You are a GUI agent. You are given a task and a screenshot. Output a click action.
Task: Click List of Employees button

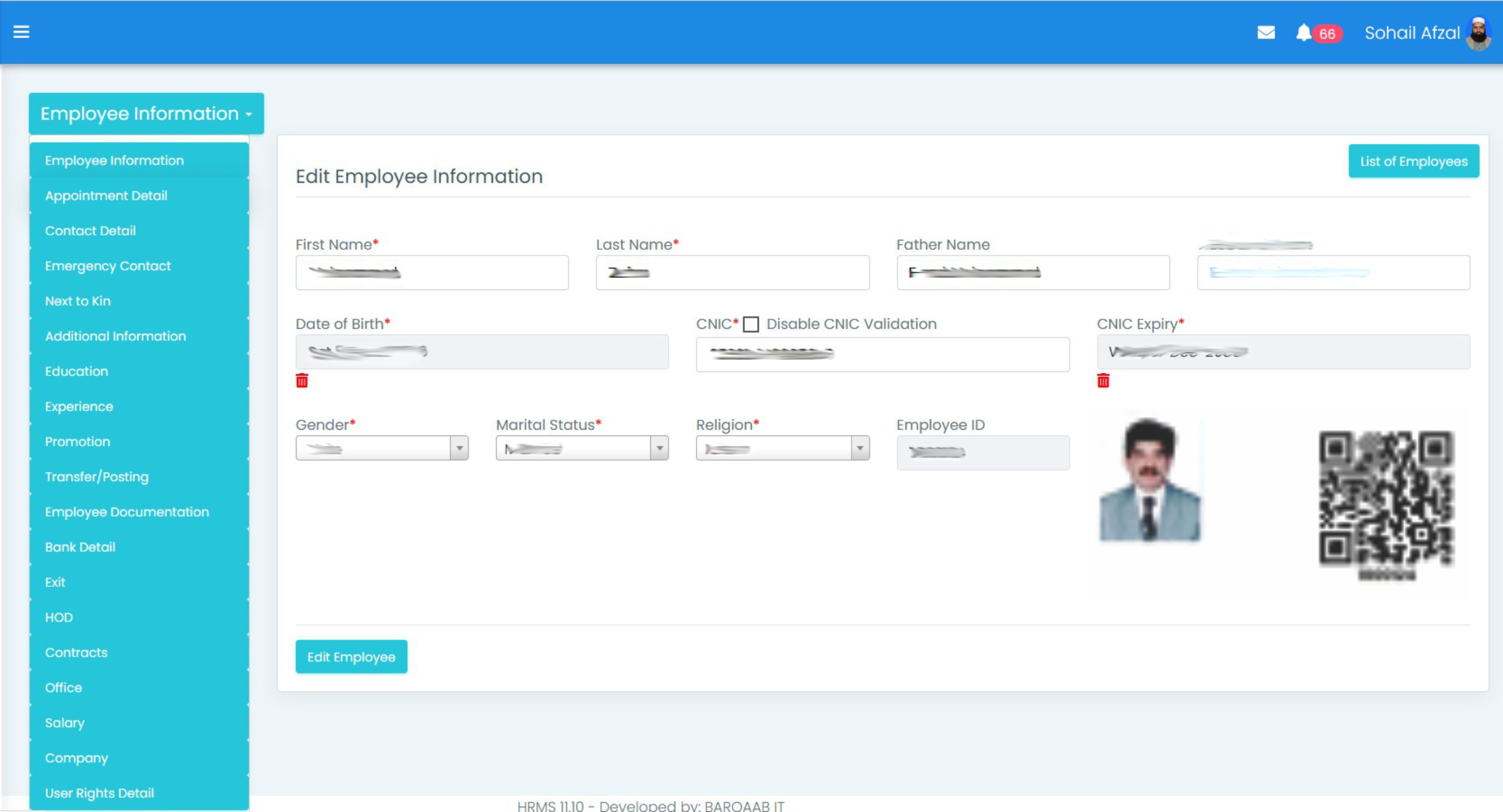tap(1413, 161)
